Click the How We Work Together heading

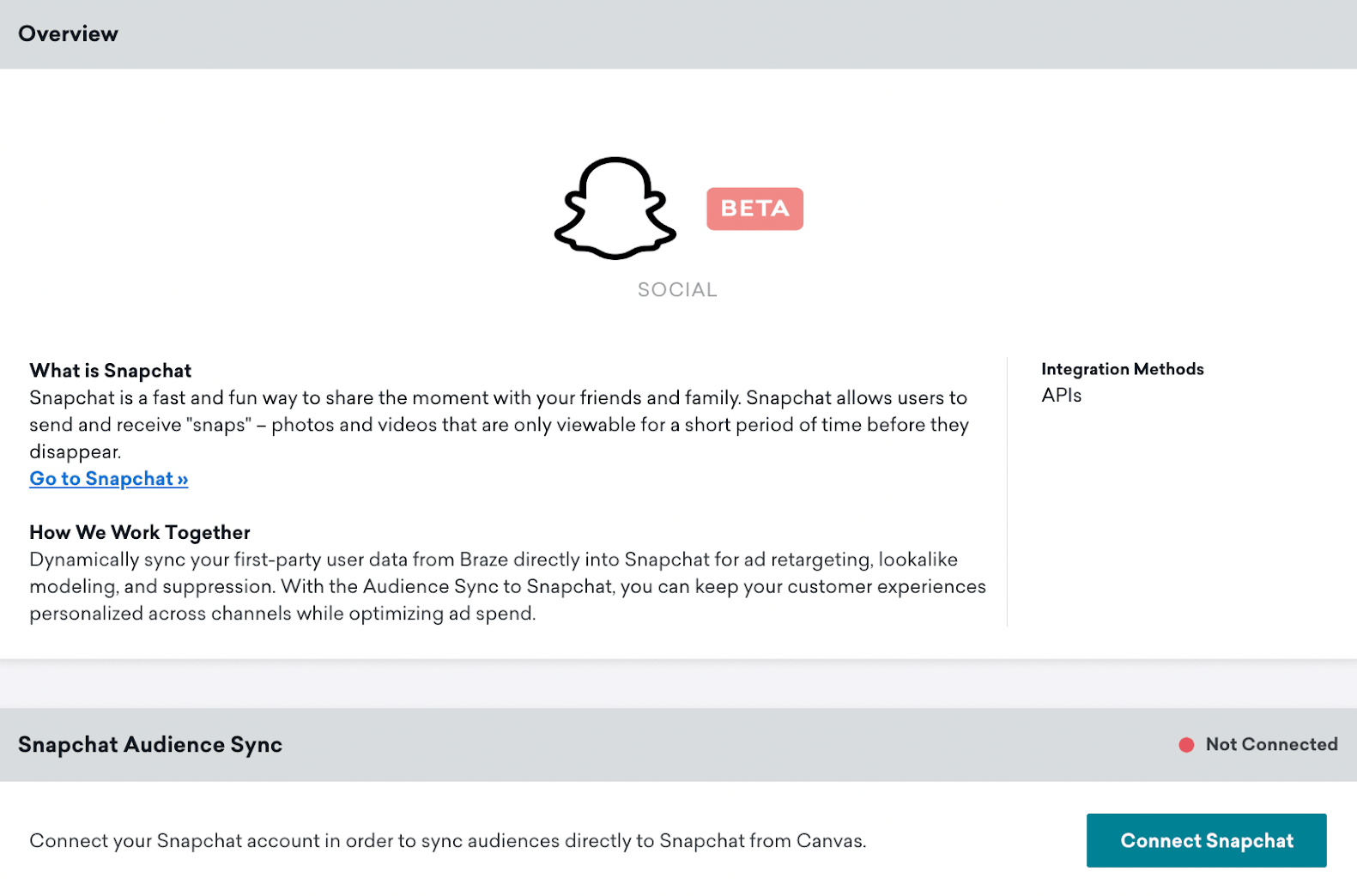tap(139, 532)
